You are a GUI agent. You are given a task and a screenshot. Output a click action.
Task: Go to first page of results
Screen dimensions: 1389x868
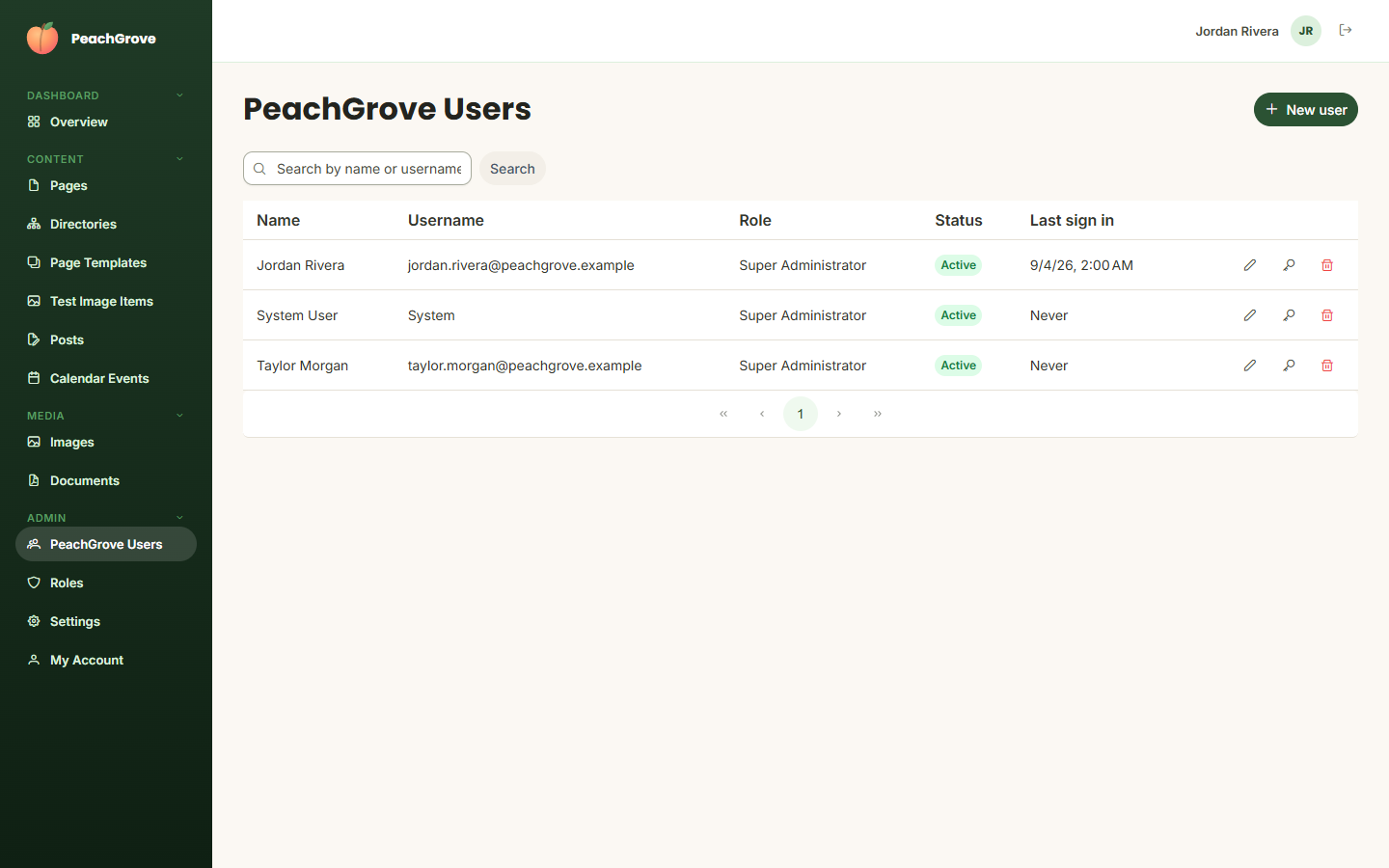[723, 414]
